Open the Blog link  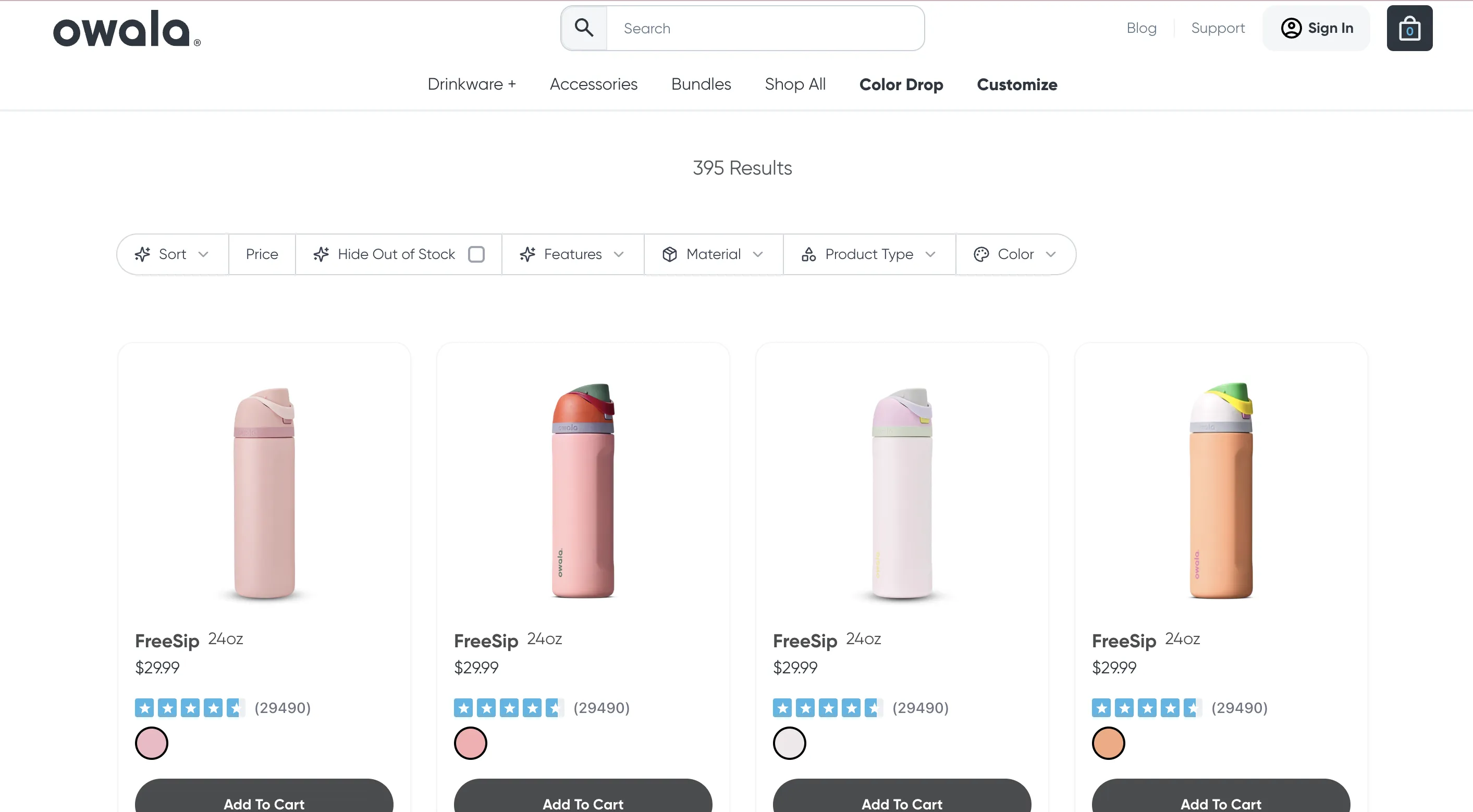point(1141,28)
